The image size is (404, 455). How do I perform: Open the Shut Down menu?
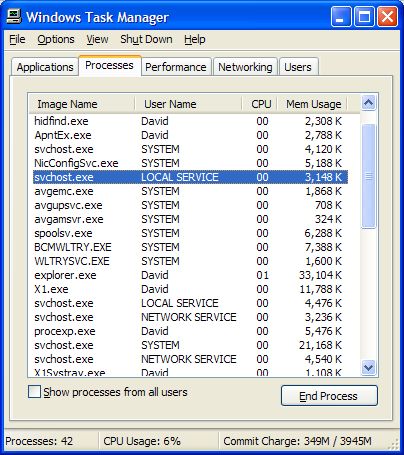coord(146,39)
